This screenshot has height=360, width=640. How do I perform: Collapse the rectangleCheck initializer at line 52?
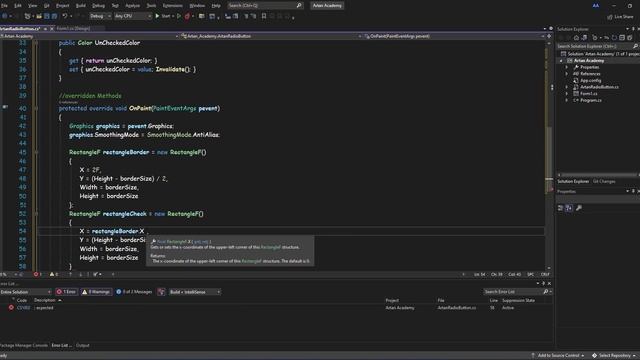click(x=36, y=214)
